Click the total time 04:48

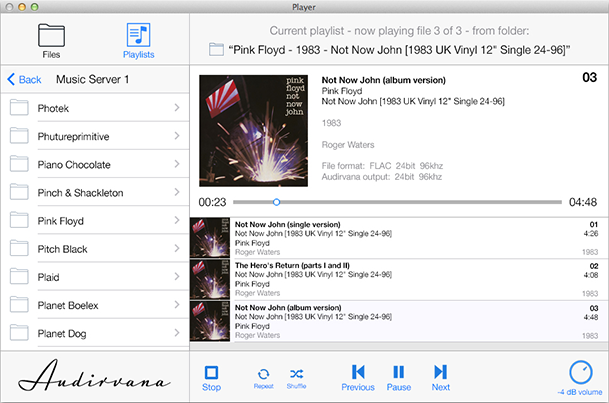[583, 202]
